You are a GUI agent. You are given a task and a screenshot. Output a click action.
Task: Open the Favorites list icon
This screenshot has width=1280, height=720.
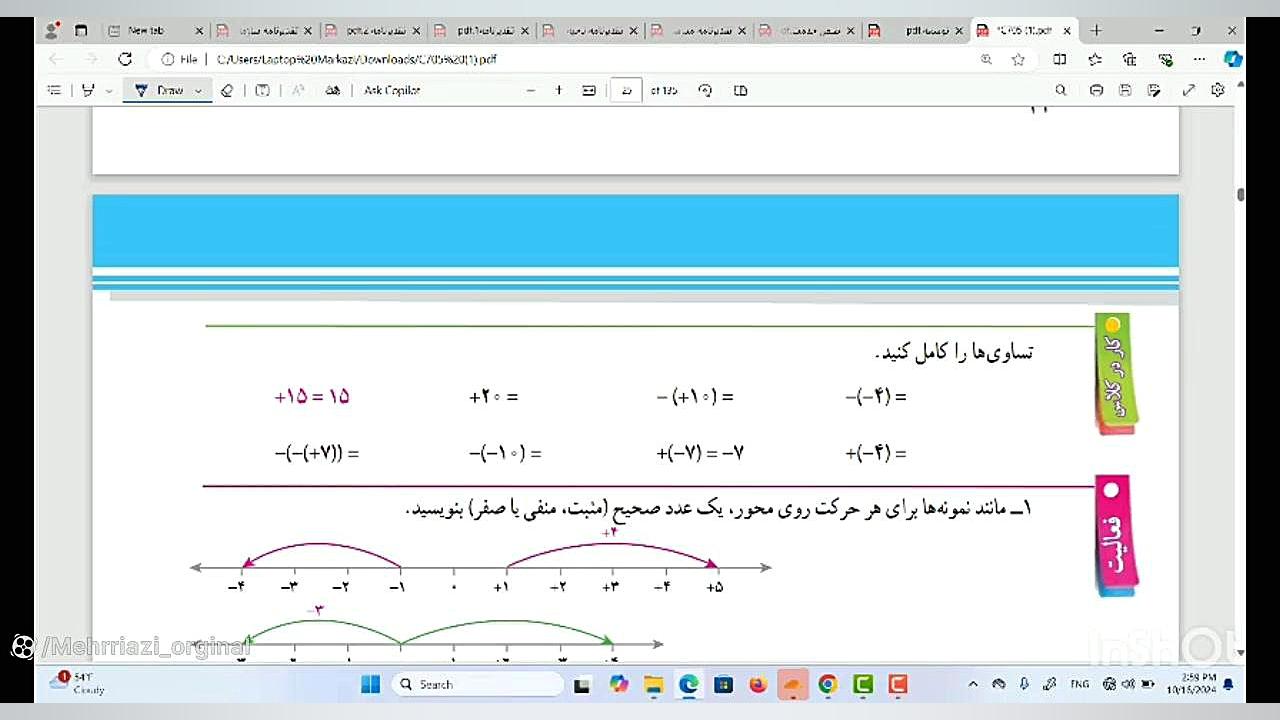pos(1095,59)
